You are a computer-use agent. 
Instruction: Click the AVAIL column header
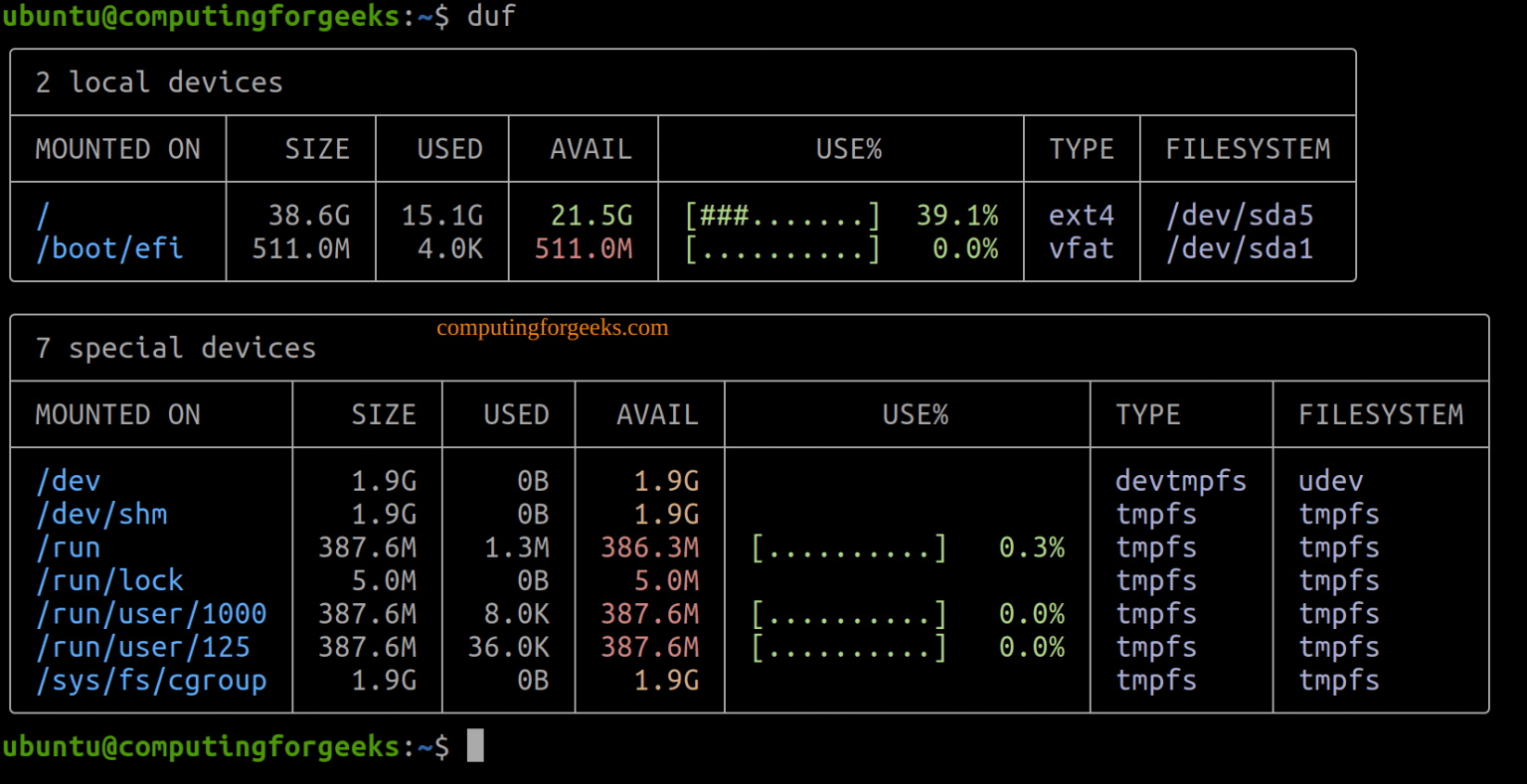[x=590, y=148]
